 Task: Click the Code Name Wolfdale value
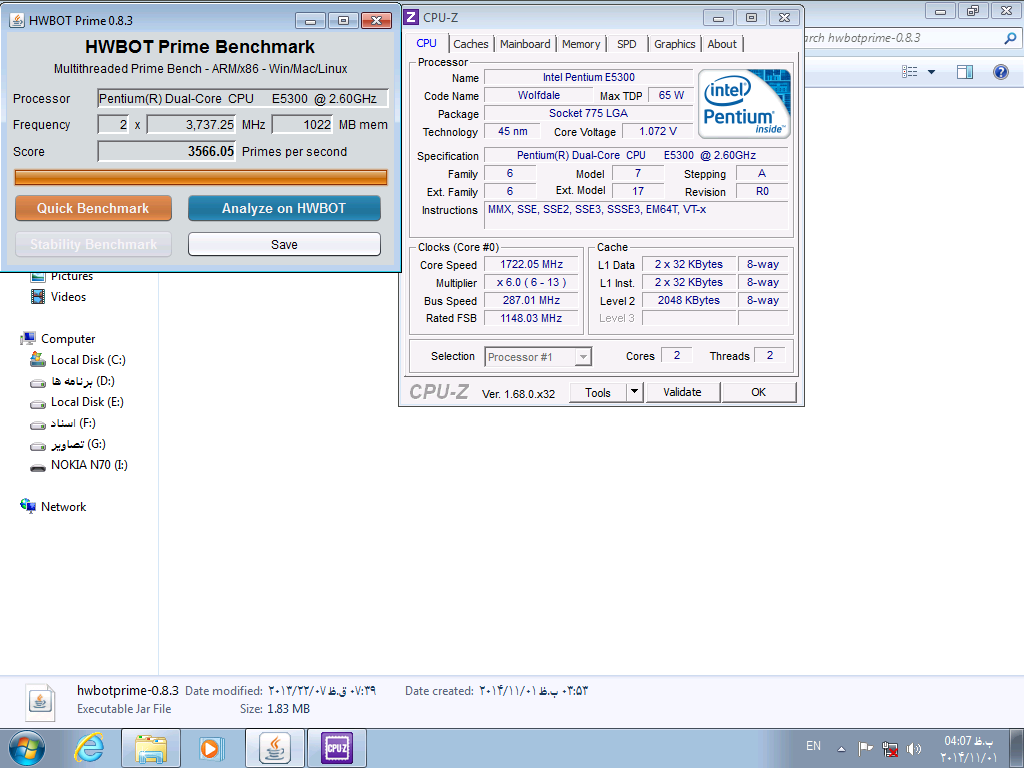(539, 95)
